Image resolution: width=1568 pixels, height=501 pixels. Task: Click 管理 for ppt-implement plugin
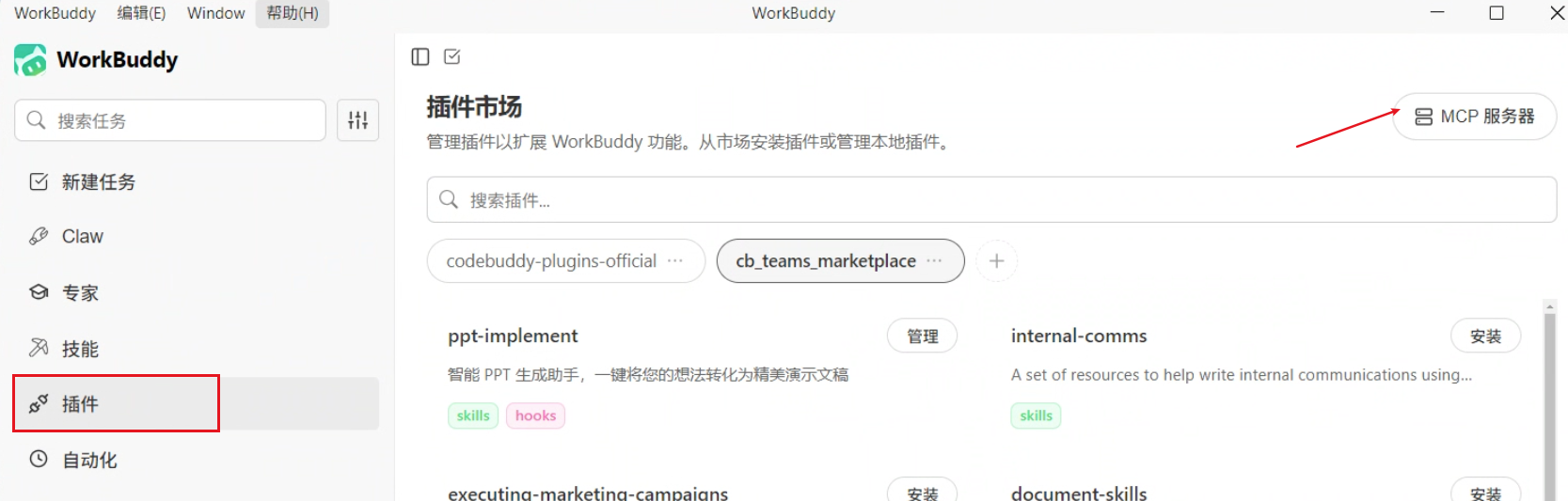(x=922, y=337)
